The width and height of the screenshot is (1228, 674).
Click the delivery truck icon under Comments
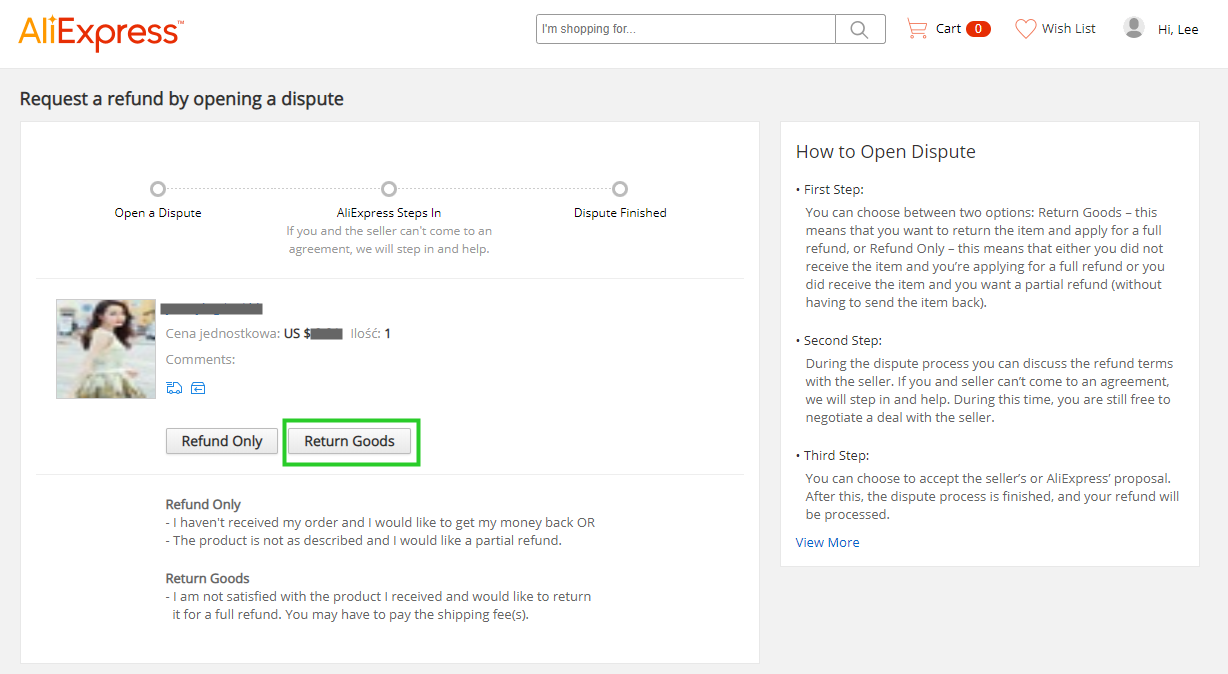[x=174, y=388]
